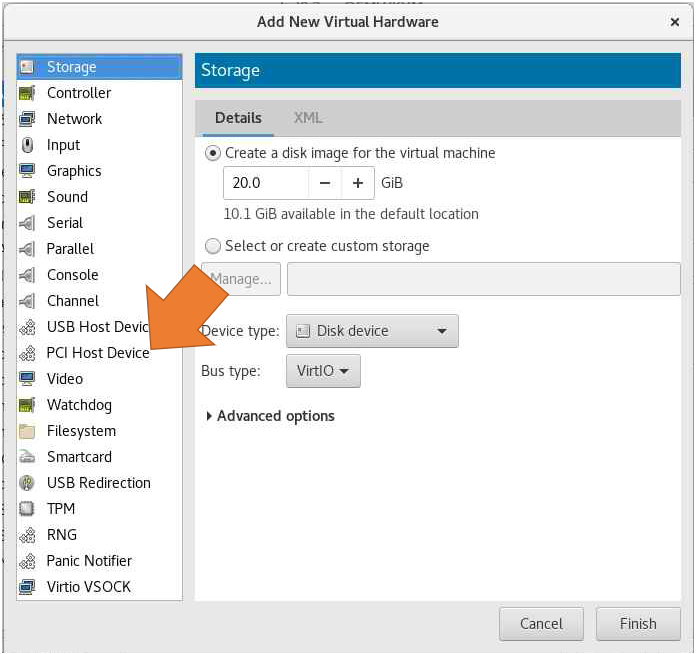Image resolution: width=697 pixels, height=654 pixels.
Task: Switch to the XML tab
Action: pyautogui.click(x=308, y=118)
